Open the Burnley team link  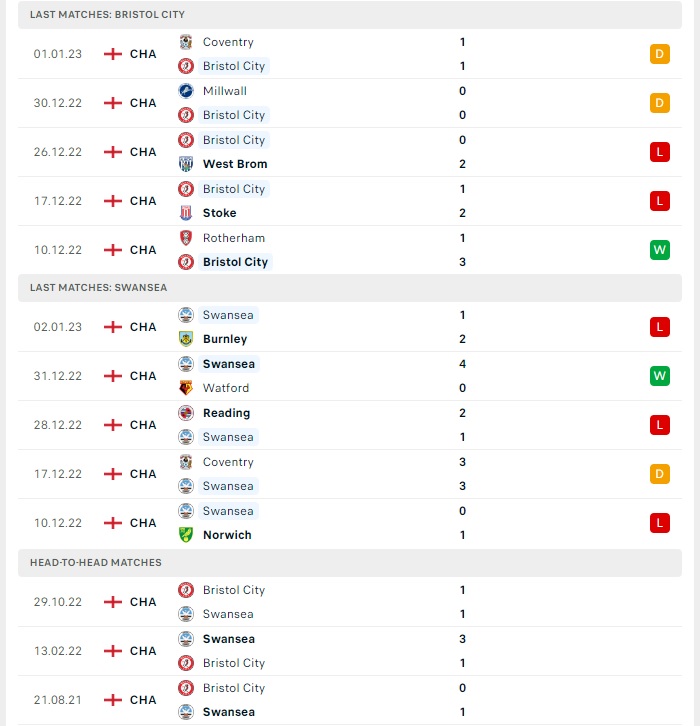(225, 339)
